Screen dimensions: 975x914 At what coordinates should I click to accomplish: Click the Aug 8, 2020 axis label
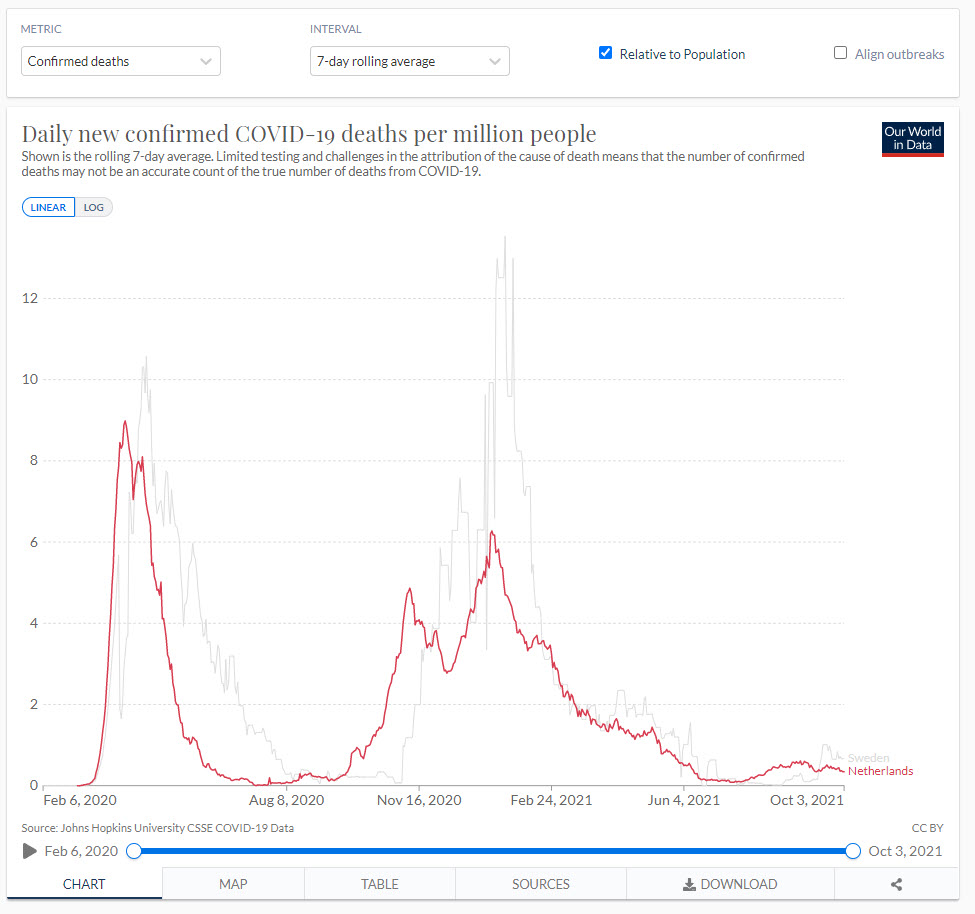[287, 800]
